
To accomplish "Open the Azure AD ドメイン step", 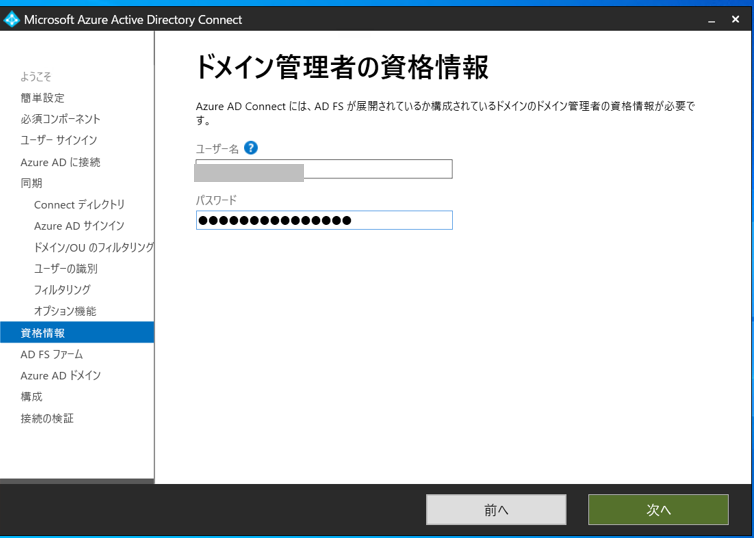I will (x=61, y=375).
